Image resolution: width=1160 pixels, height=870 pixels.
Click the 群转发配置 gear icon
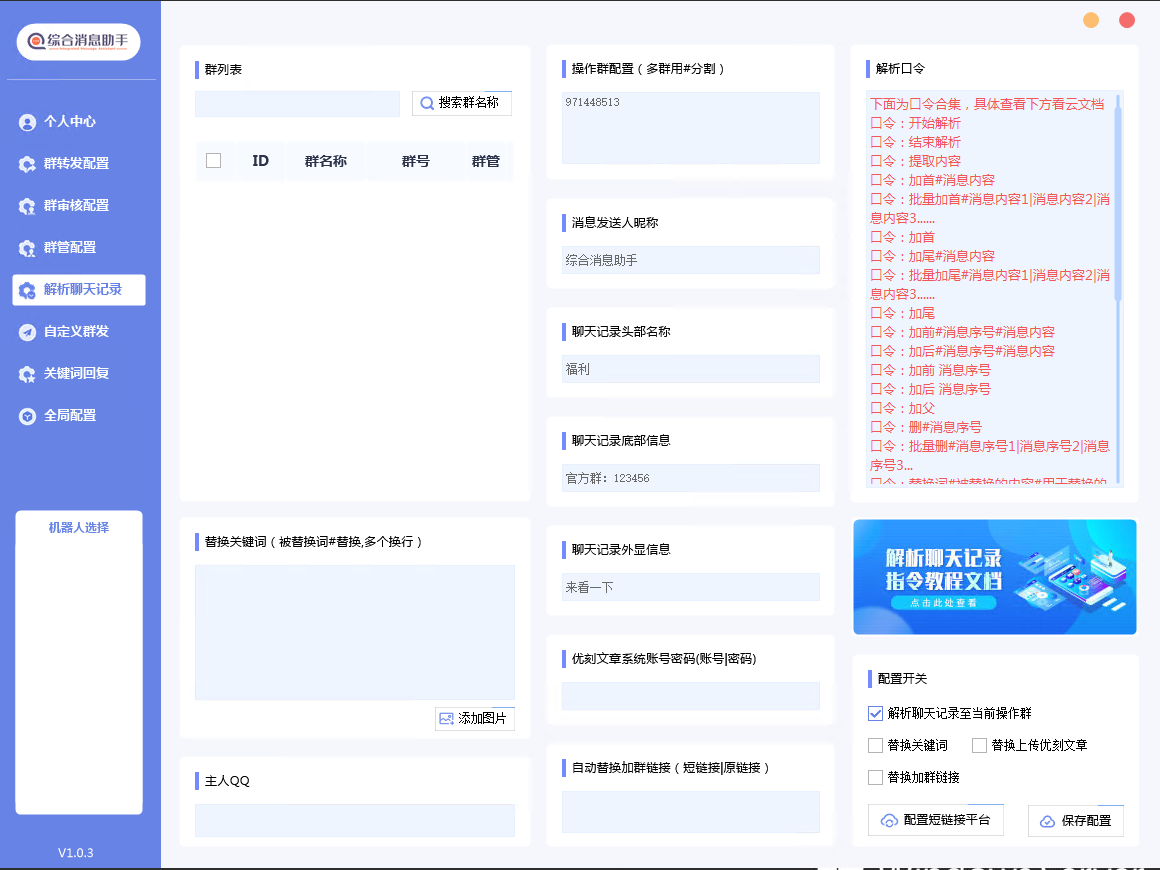[28, 164]
